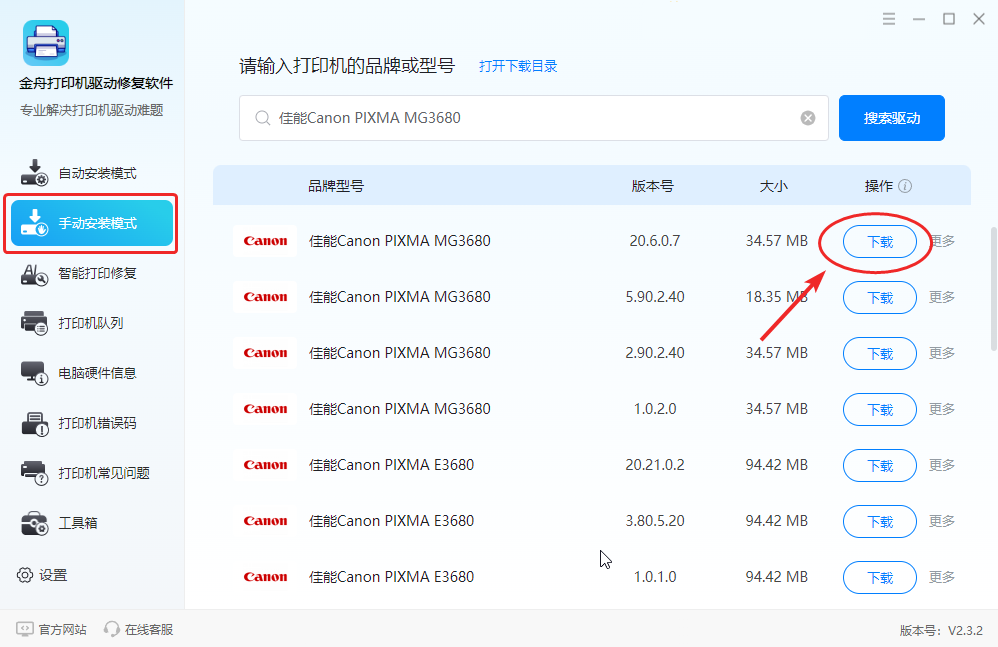
Task: Click Canon logo of version 2.90.2.40 row
Action: coord(265,353)
